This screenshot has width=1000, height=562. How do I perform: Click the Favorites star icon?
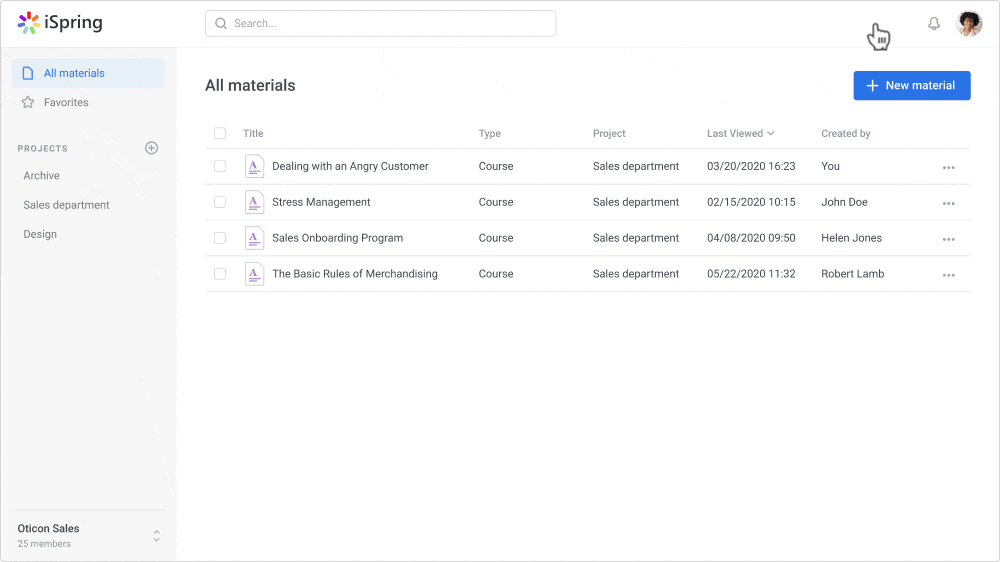pos(28,102)
